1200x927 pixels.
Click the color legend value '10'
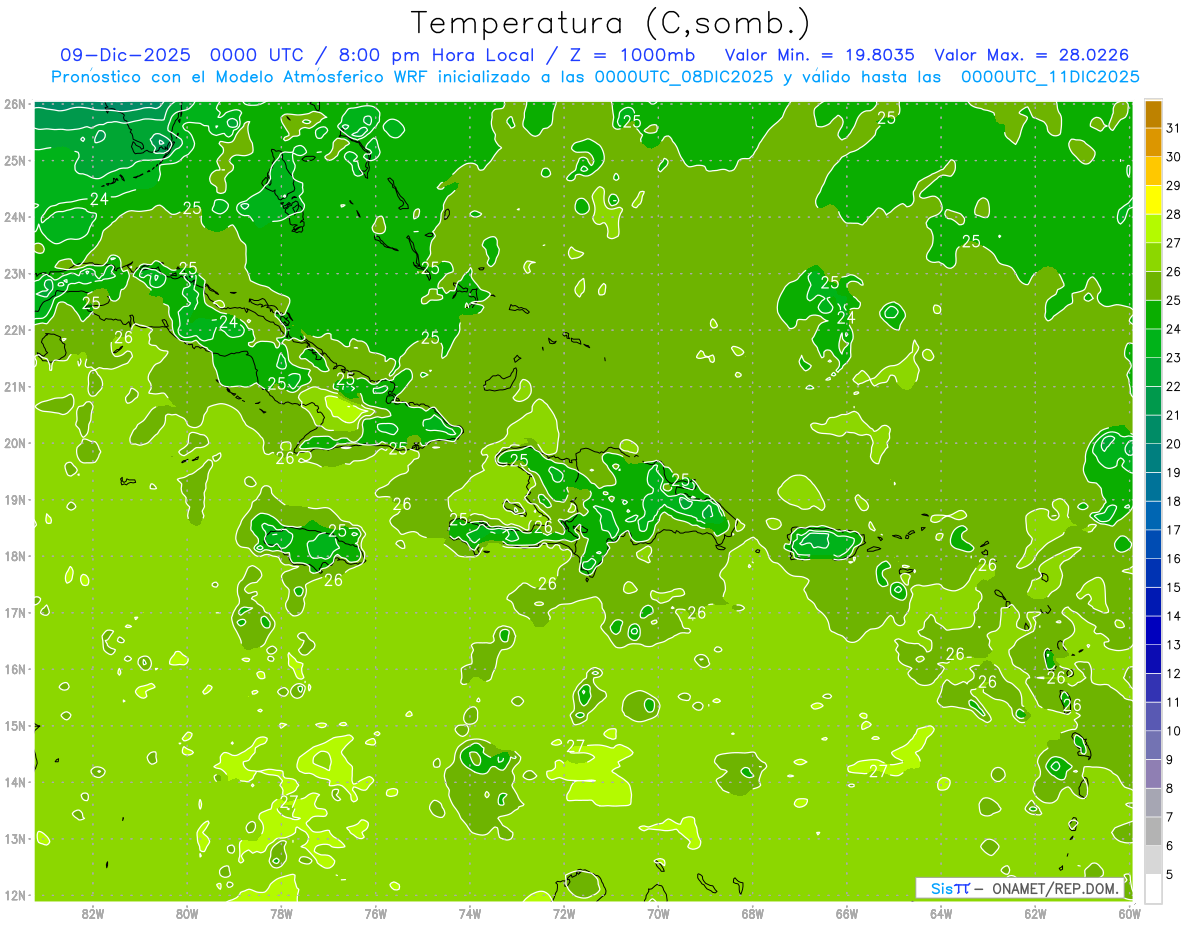point(1174,731)
